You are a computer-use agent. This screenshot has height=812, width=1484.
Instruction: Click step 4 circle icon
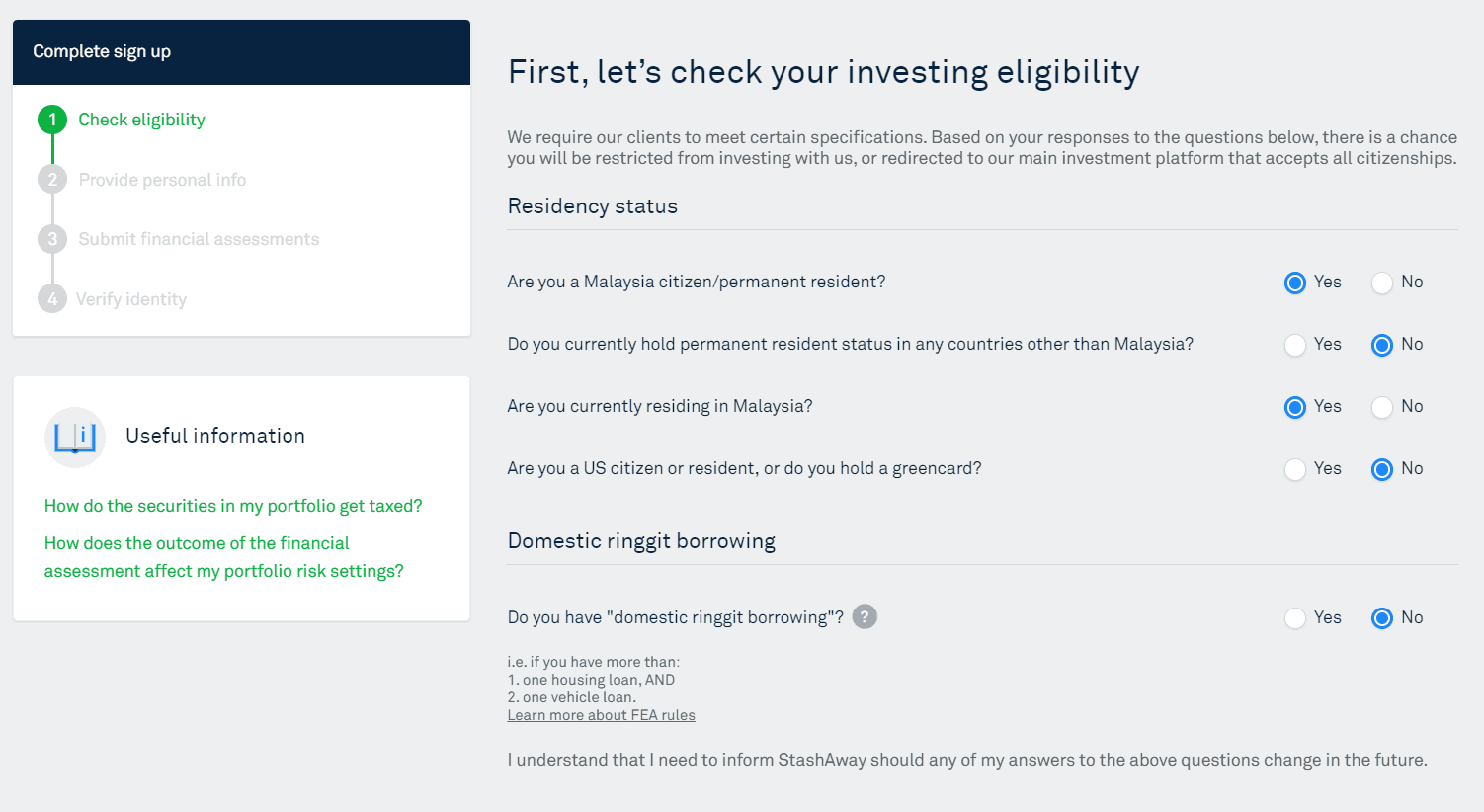point(52,299)
